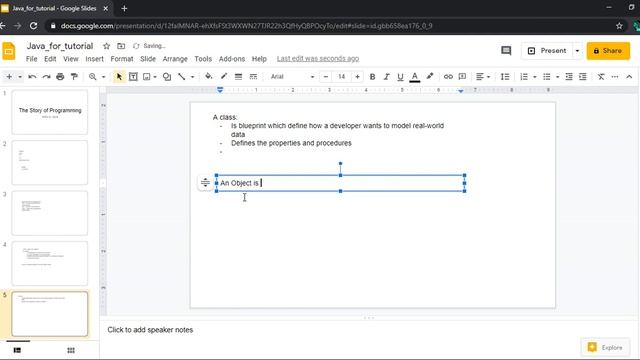Image resolution: width=640 pixels, height=360 pixels.
Task: Start the slideshow with Present button
Action: click(547, 51)
